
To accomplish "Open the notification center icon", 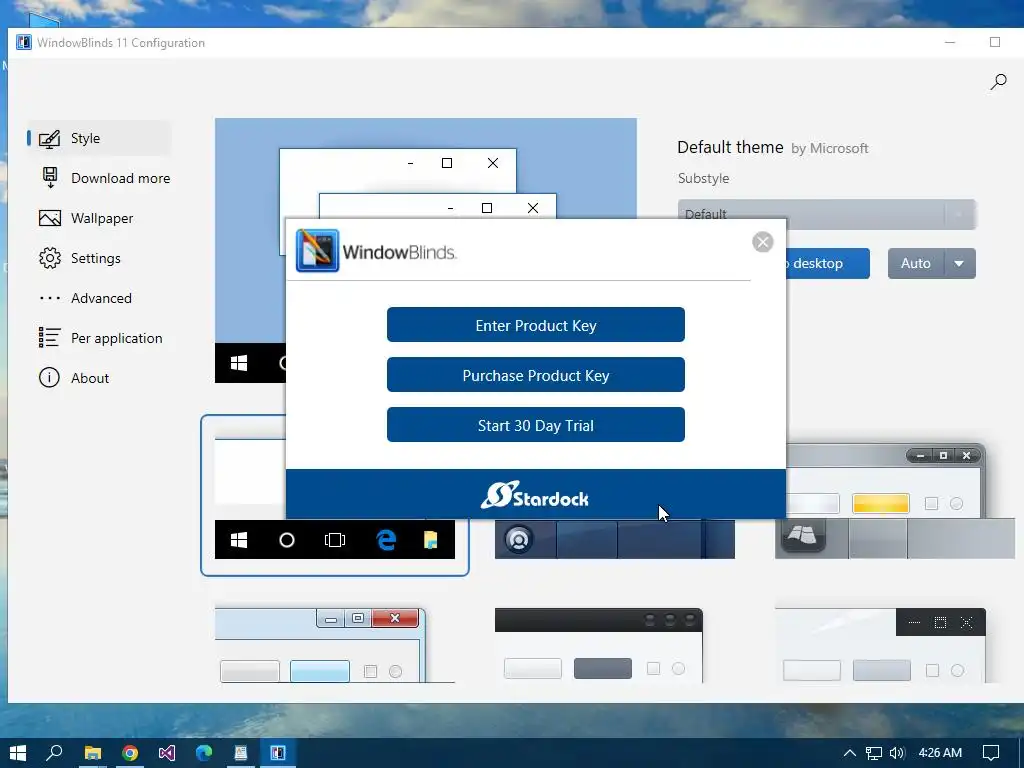I will [x=991, y=753].
